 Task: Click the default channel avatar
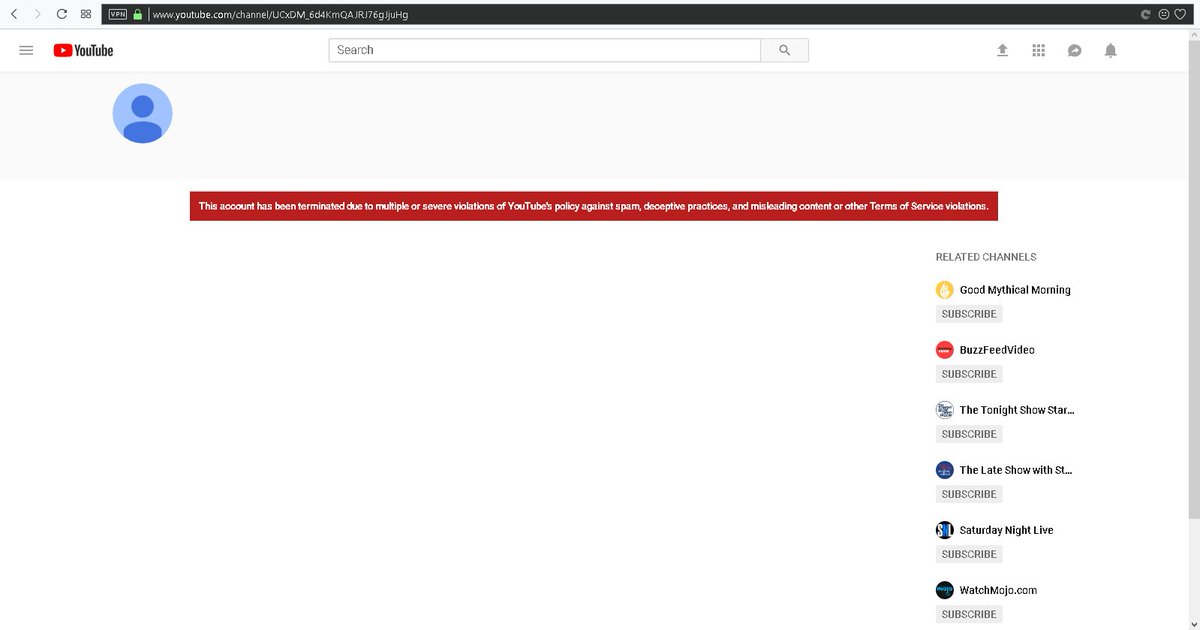pyautogui.click(x=142, y=113)
